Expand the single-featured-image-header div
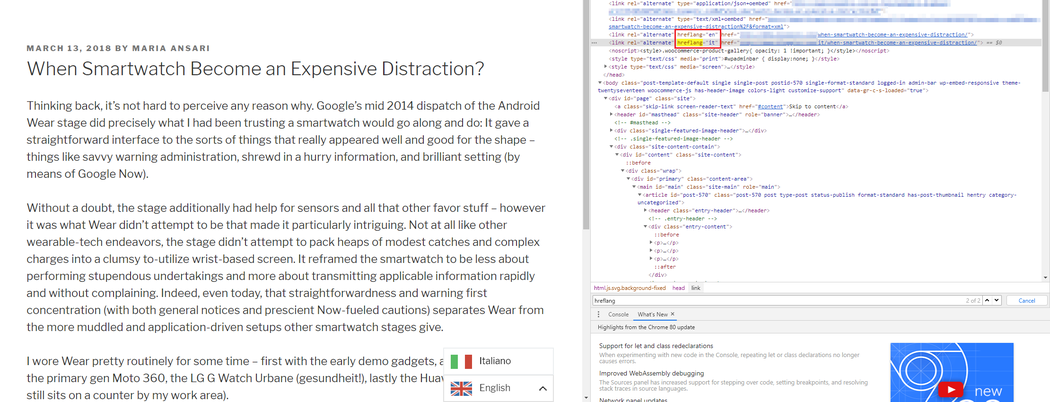Screen dimensions: 1050x402 click(611, 130)
